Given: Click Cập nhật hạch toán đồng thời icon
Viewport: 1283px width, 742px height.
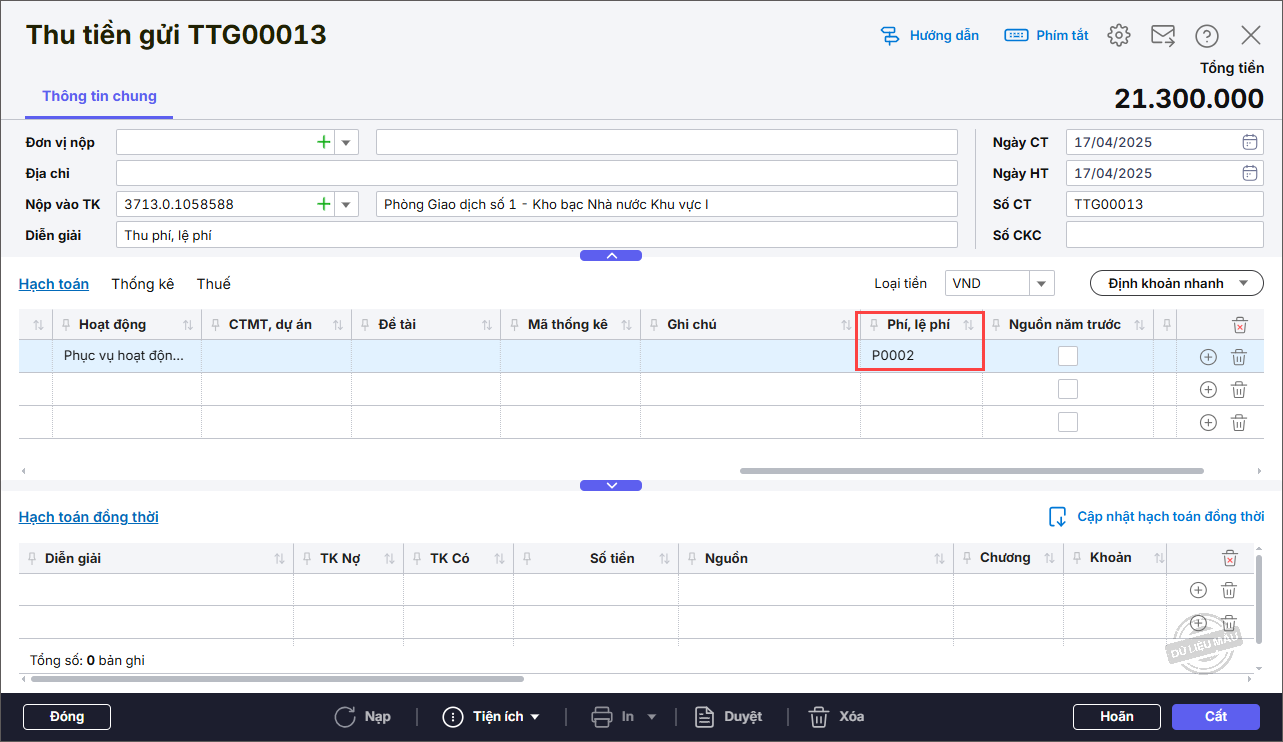Looking at the screenshot, I should tap(1057, 517).
